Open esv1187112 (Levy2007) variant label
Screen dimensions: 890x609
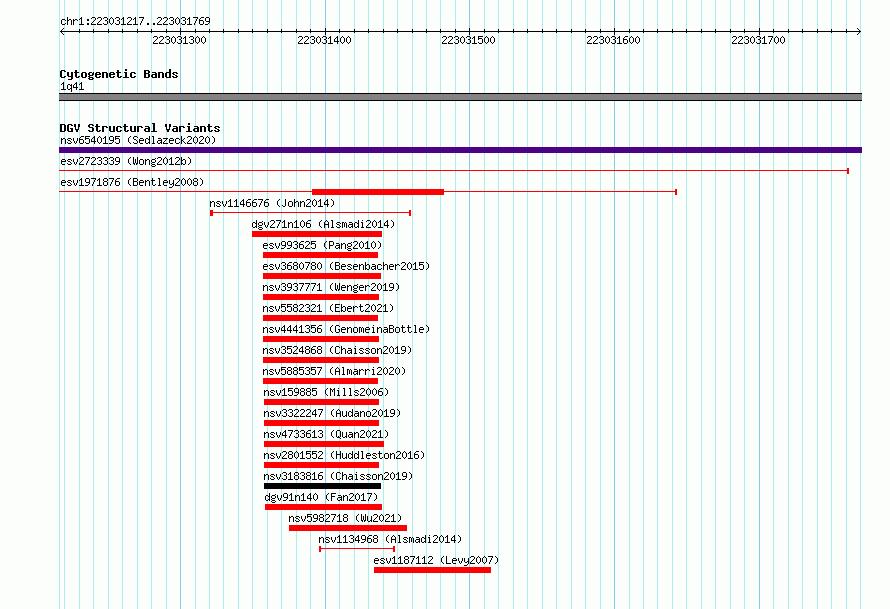tap(436, 560)
